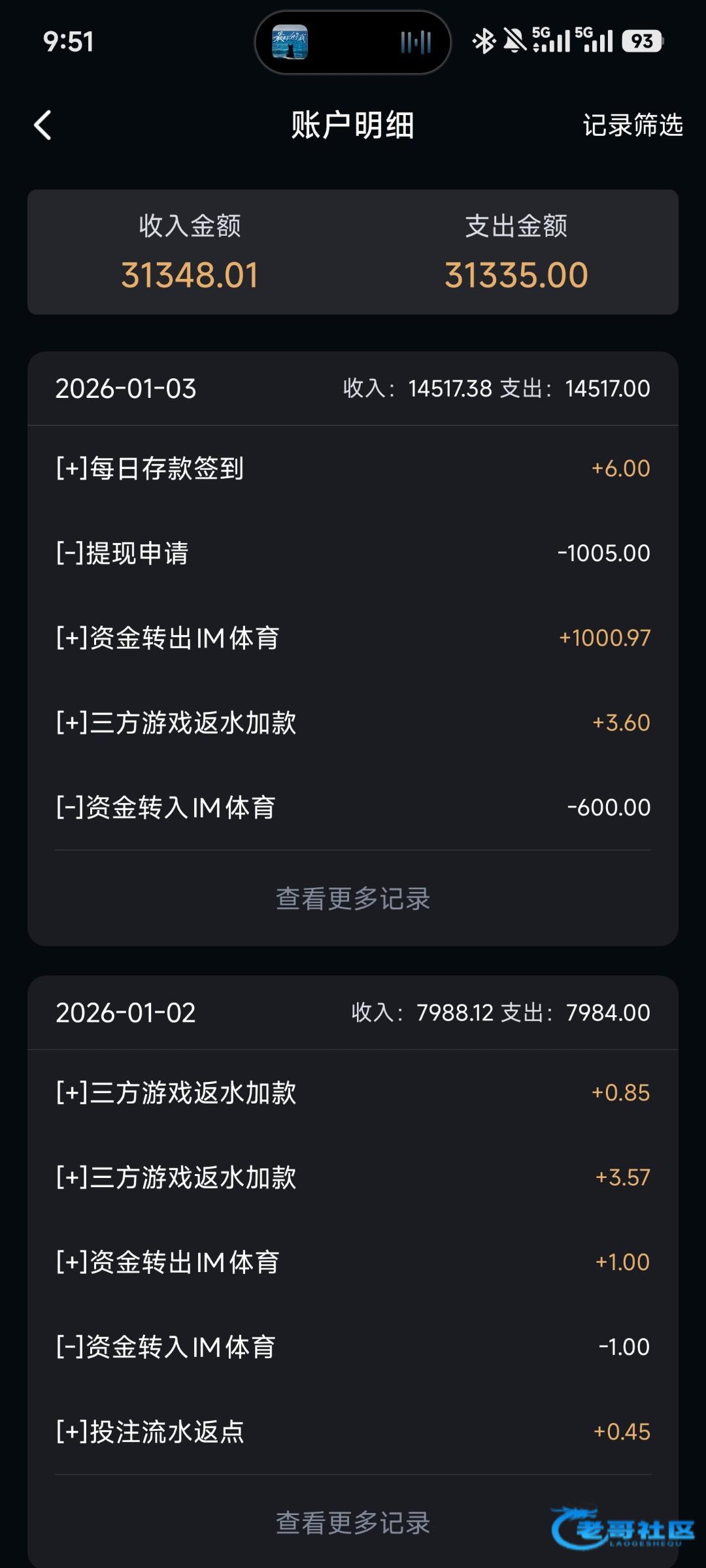This screenshot has height=1568, width=706.
Task: Open the 投注流水返点 +0.45 entry
Action: point(353,1431)
